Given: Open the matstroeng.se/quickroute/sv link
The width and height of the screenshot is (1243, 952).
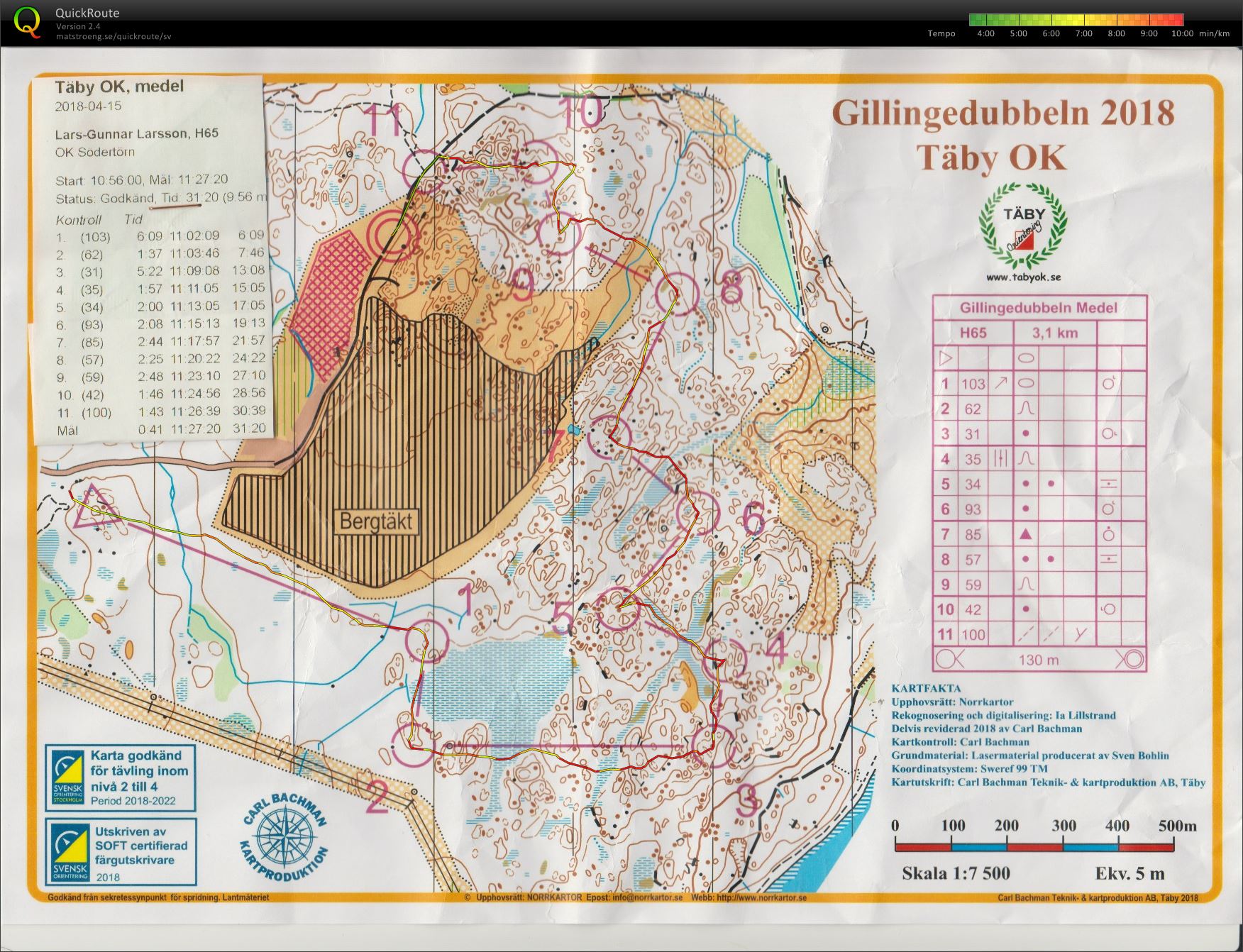Looking at the screenshot, I should click(x=114, y=37).
